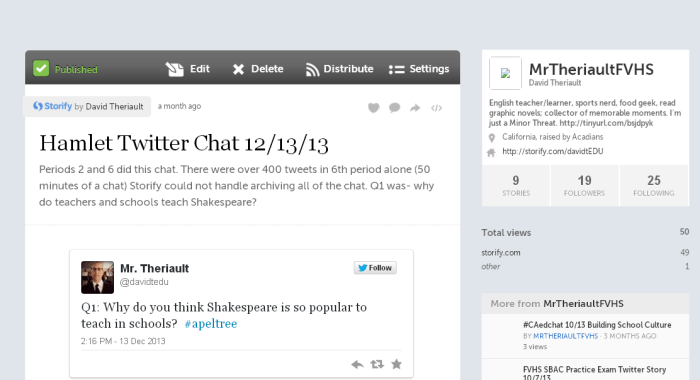The height and width of the screenshot is (380, 700).
Task: Open http://storify.com/davidtEDU link
Action: coord(553,151)
